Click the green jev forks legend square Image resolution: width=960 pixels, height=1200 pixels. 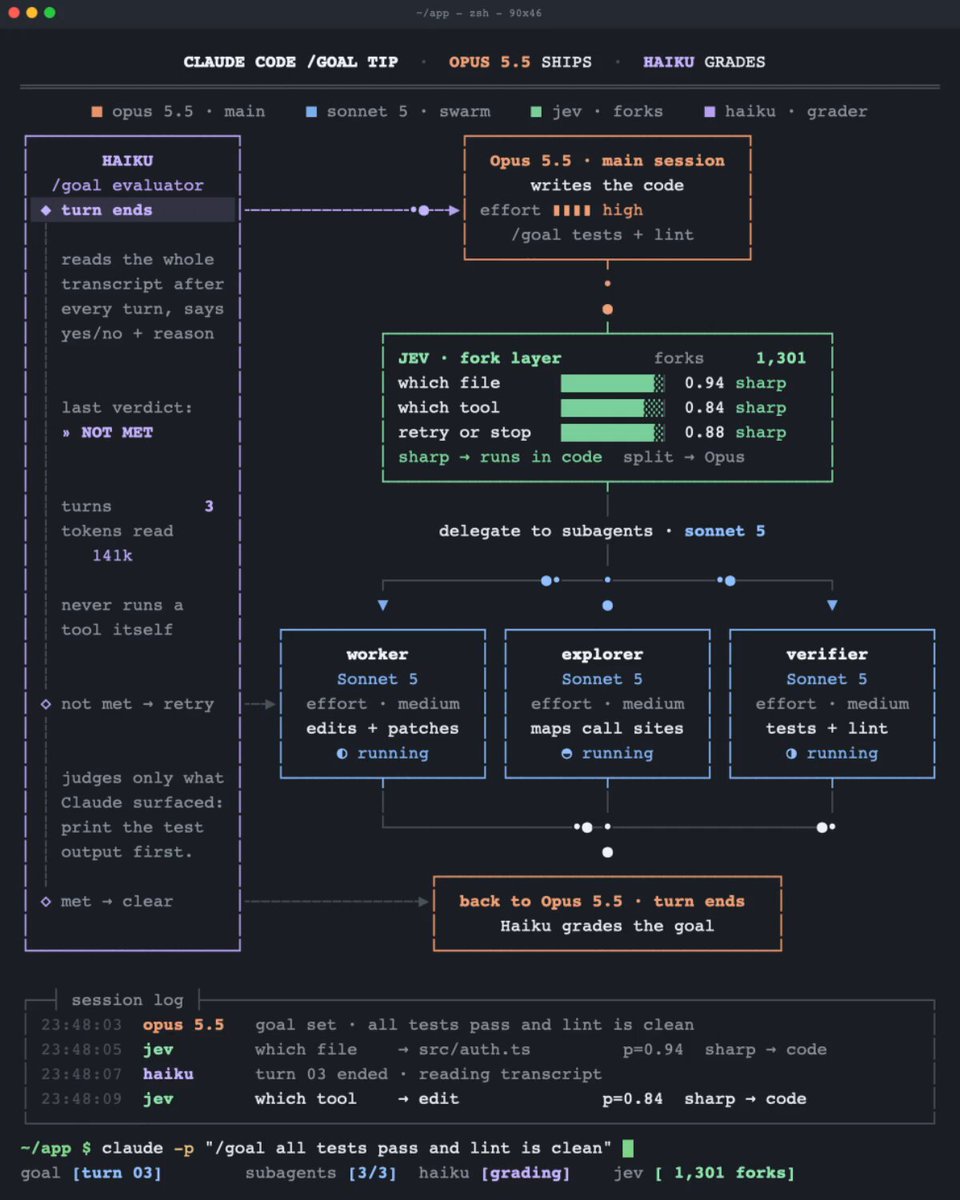pyautogui.click(x=537, y=111)
